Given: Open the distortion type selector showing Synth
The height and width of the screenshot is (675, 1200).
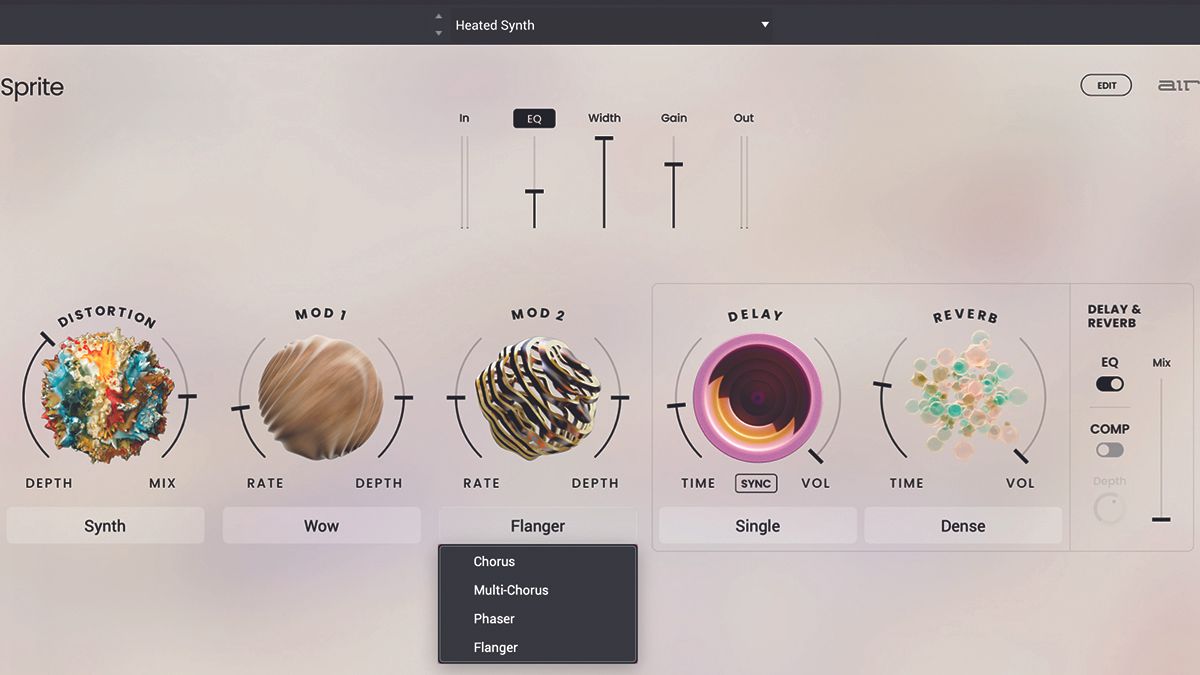Looking at the screenshot, I should point(105,525).
